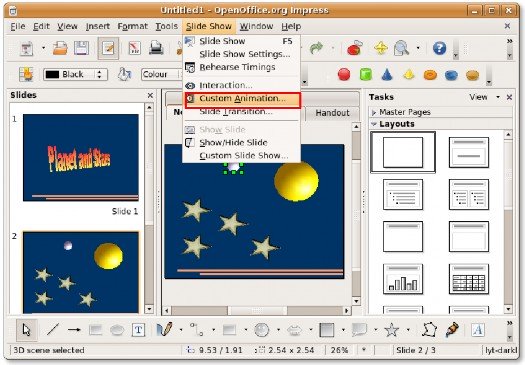Select the arrow Select tool
This screenshot has height=365, width=525.
pos(26,330)
